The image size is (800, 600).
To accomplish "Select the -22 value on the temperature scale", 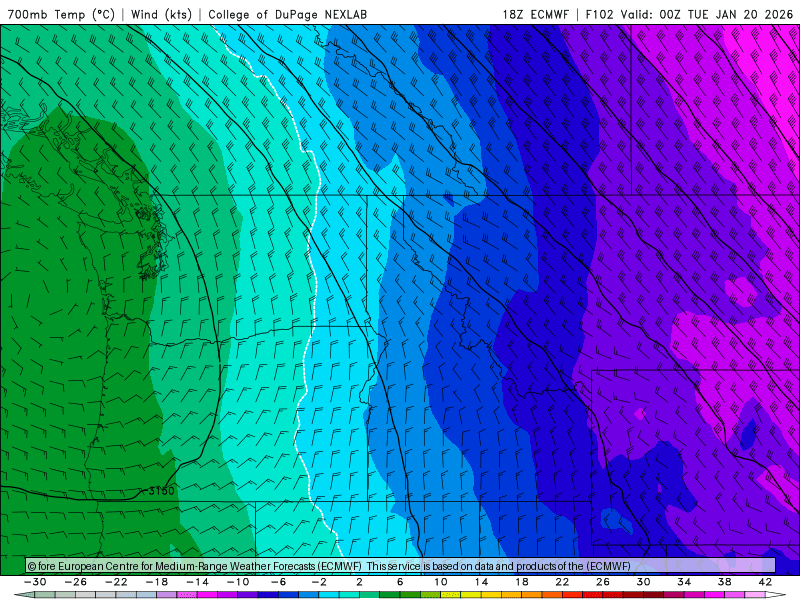I will (x=116, y=582).
